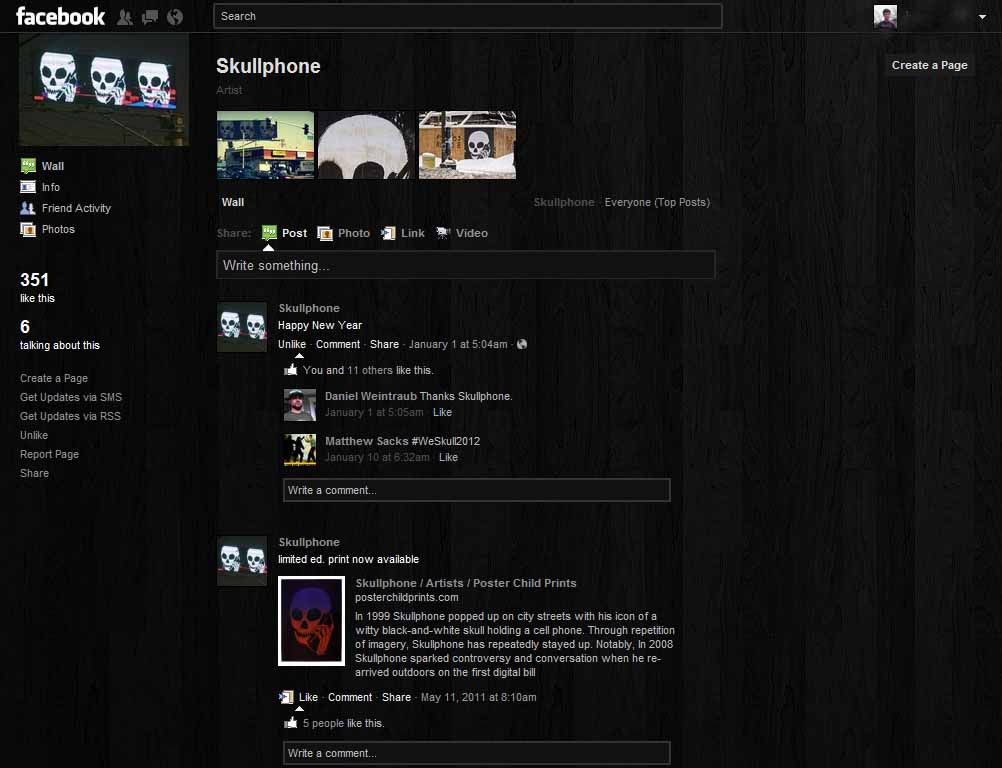
Task: Click the facebook logo
Action: point(61,17)
